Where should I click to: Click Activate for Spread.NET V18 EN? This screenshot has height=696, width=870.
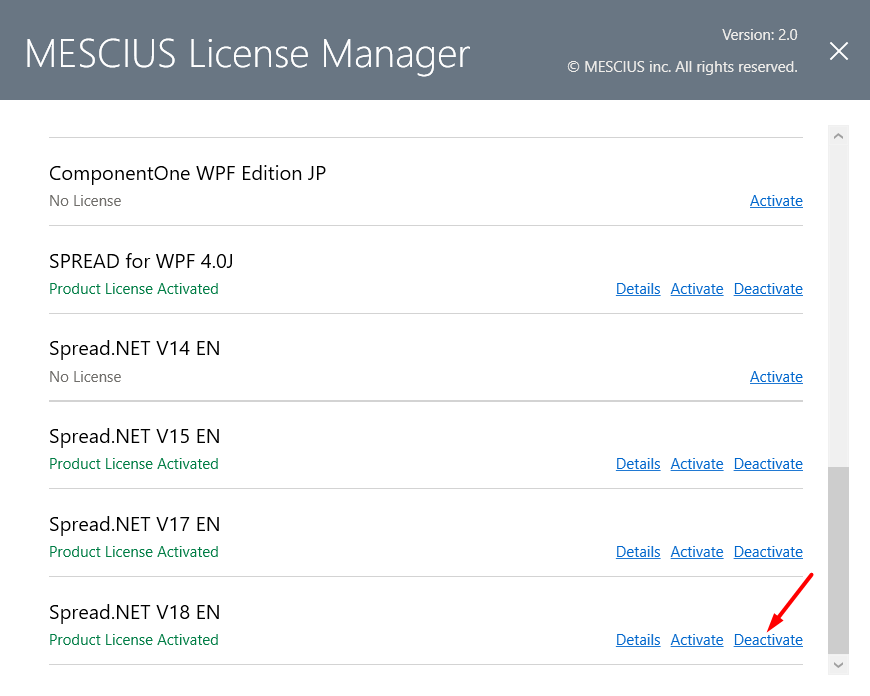696,640
